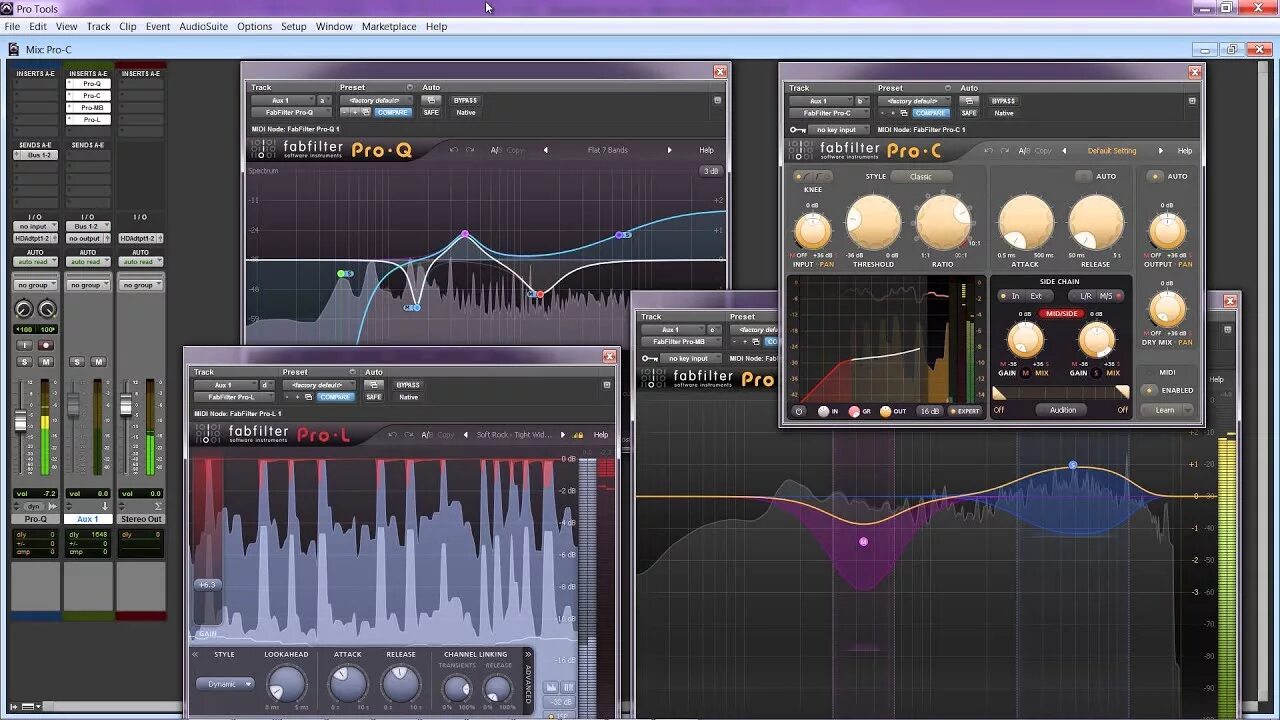Click the Pro-L meter scale icon above -32 dB
Viewport: 1280px width, 720px height.
(x=569, y=687)
